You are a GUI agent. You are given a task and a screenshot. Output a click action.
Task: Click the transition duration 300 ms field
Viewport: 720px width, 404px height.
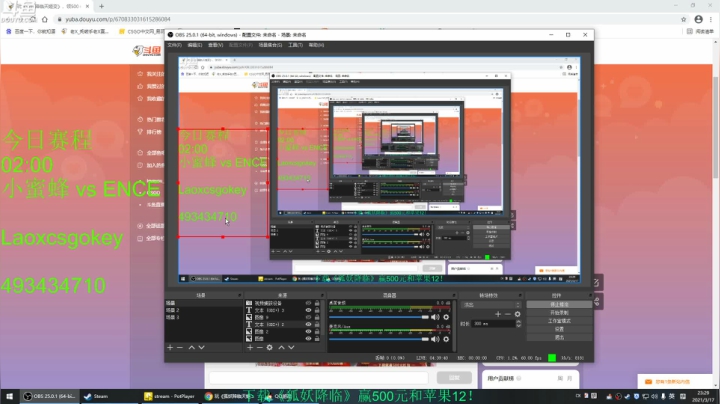coord(493,324)
